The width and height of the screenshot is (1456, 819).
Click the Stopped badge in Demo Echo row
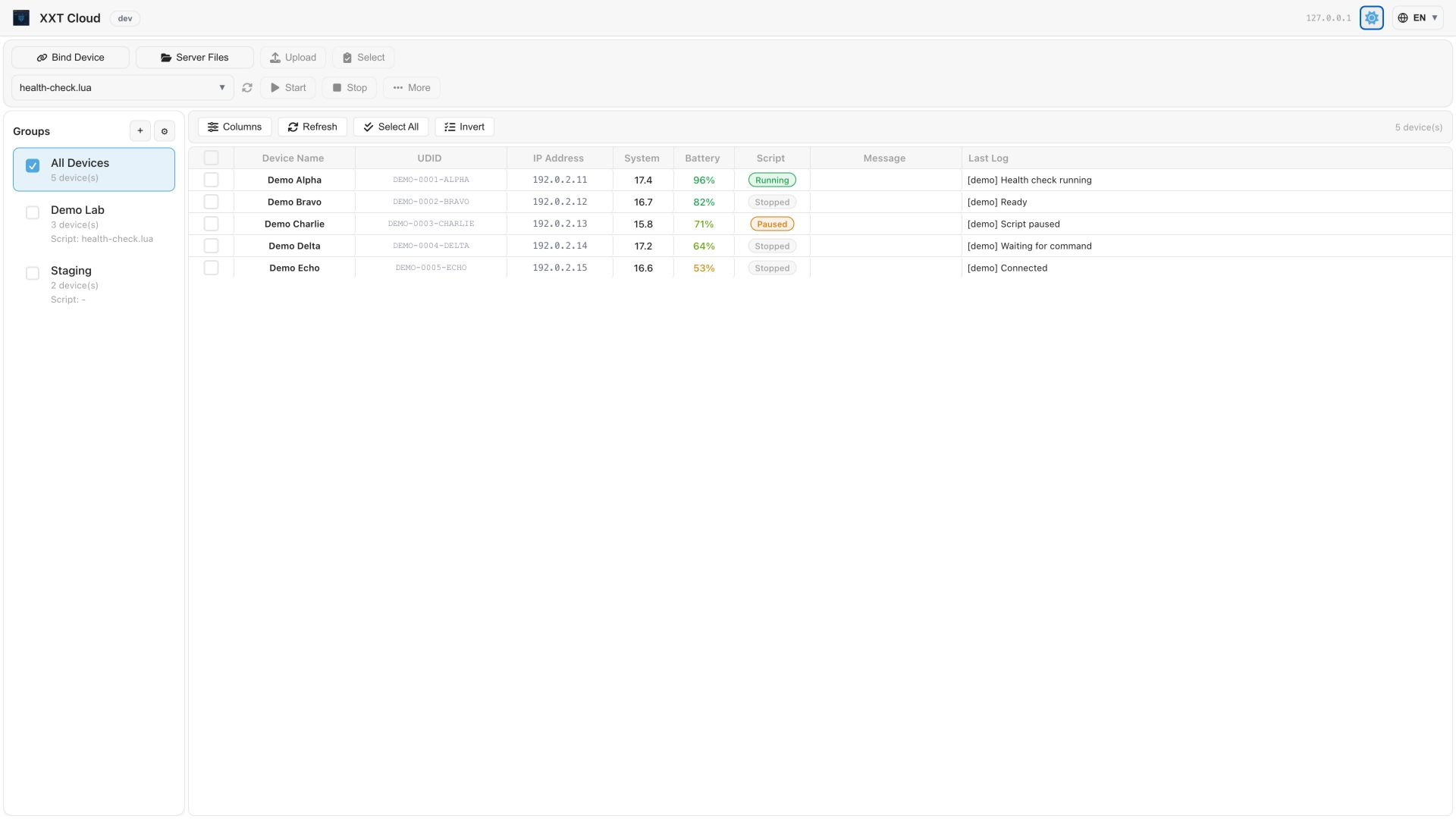[772, 268]
